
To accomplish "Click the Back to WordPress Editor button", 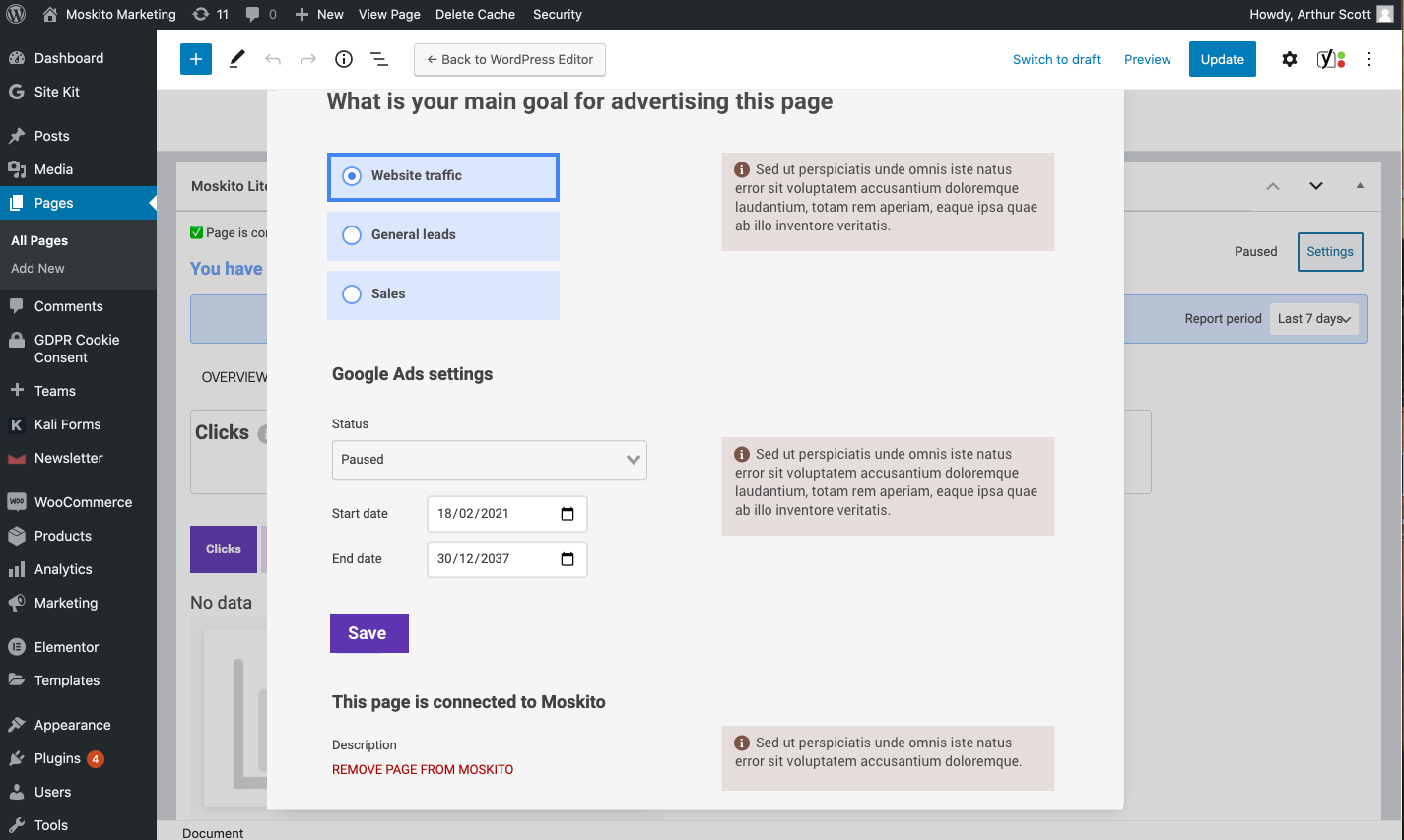I will click(509, 59).
